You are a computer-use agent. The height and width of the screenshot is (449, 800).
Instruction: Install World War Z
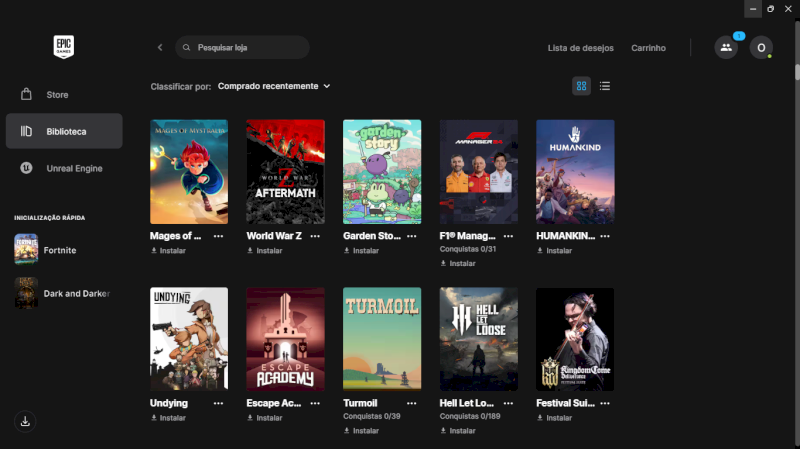pyautogui.click(x=265, y=251)
